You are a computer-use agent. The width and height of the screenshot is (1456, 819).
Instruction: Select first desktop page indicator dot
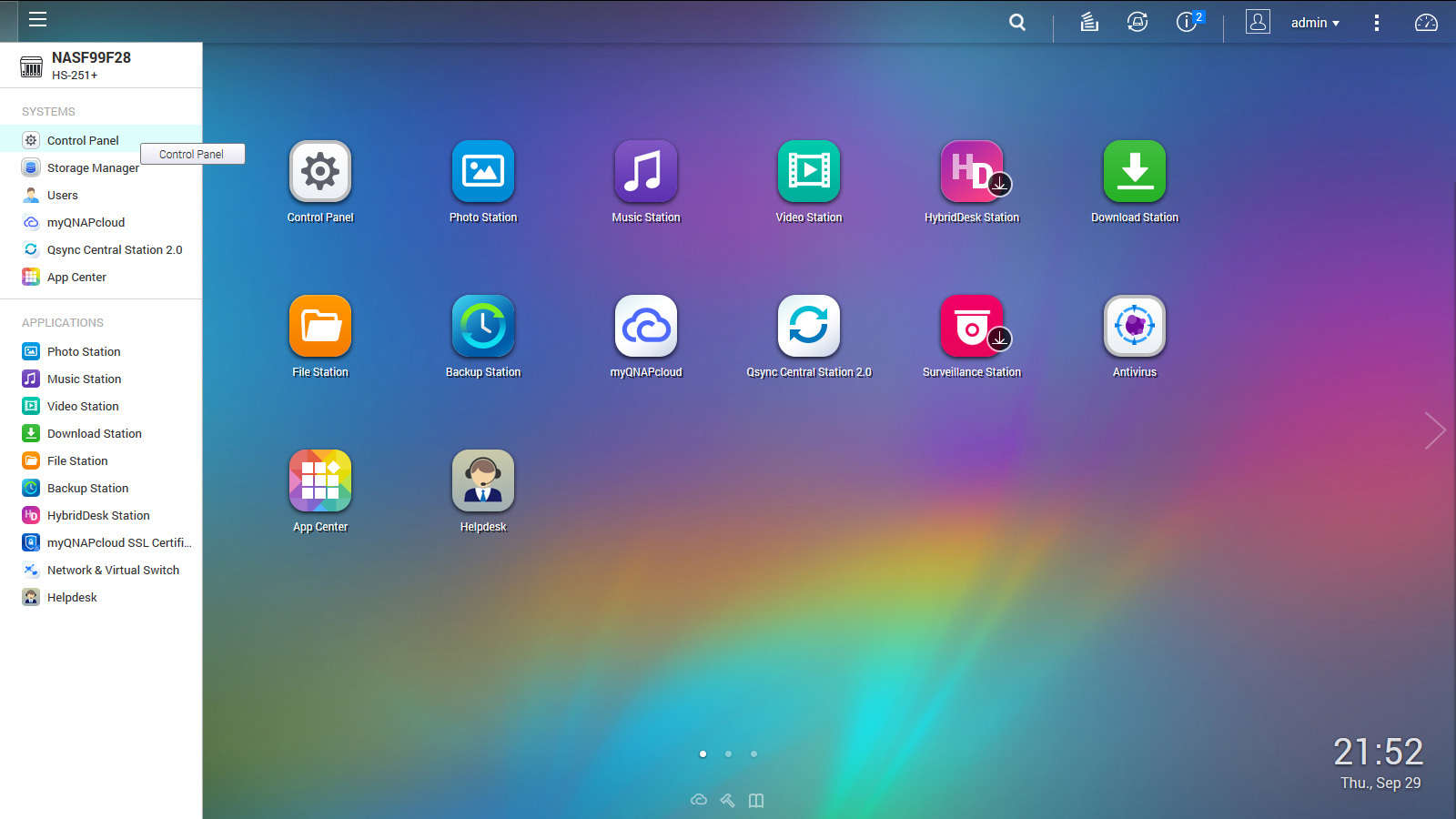coord(703,753)
